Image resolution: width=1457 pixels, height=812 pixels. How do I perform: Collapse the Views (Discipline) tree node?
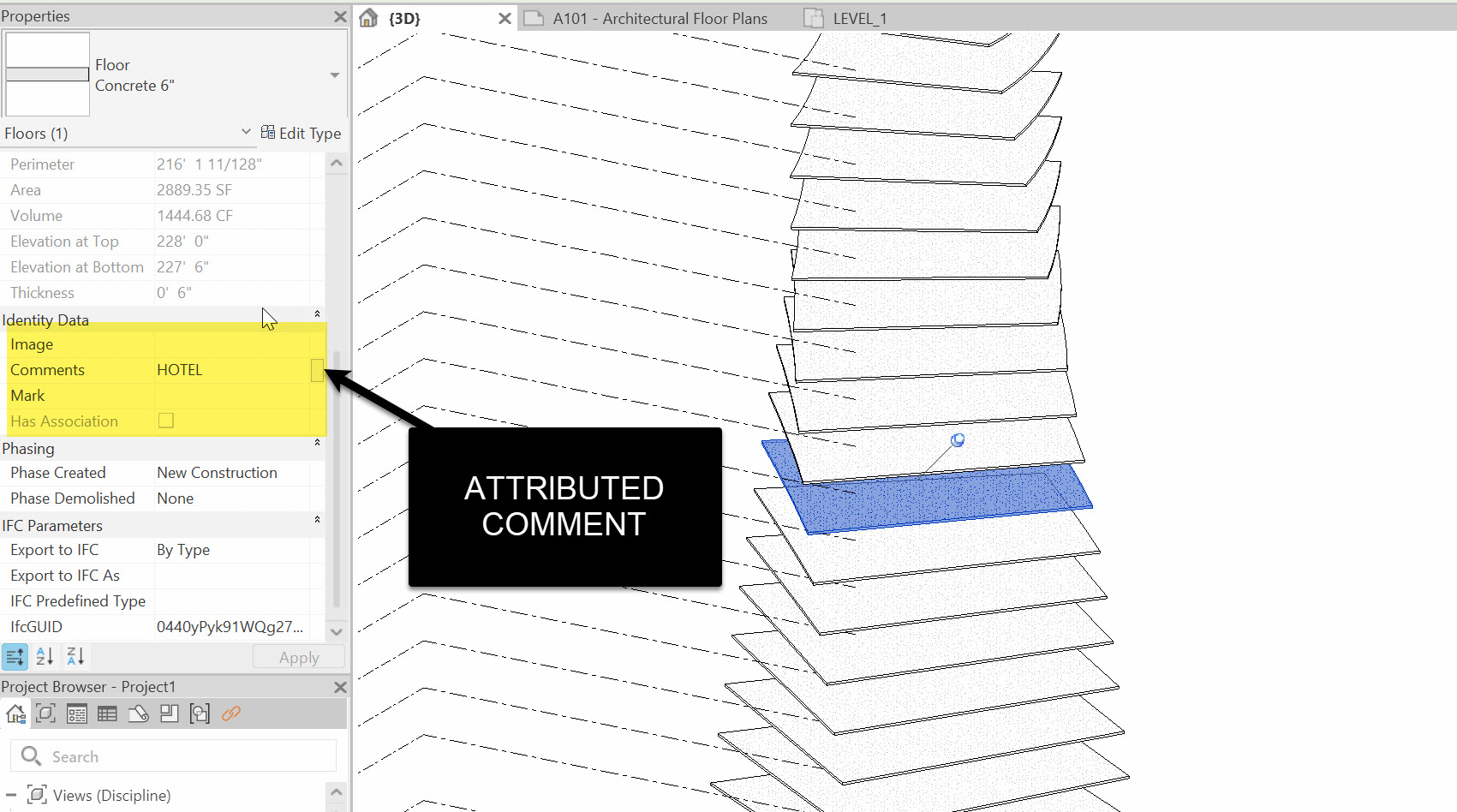(x=11, y=795)
